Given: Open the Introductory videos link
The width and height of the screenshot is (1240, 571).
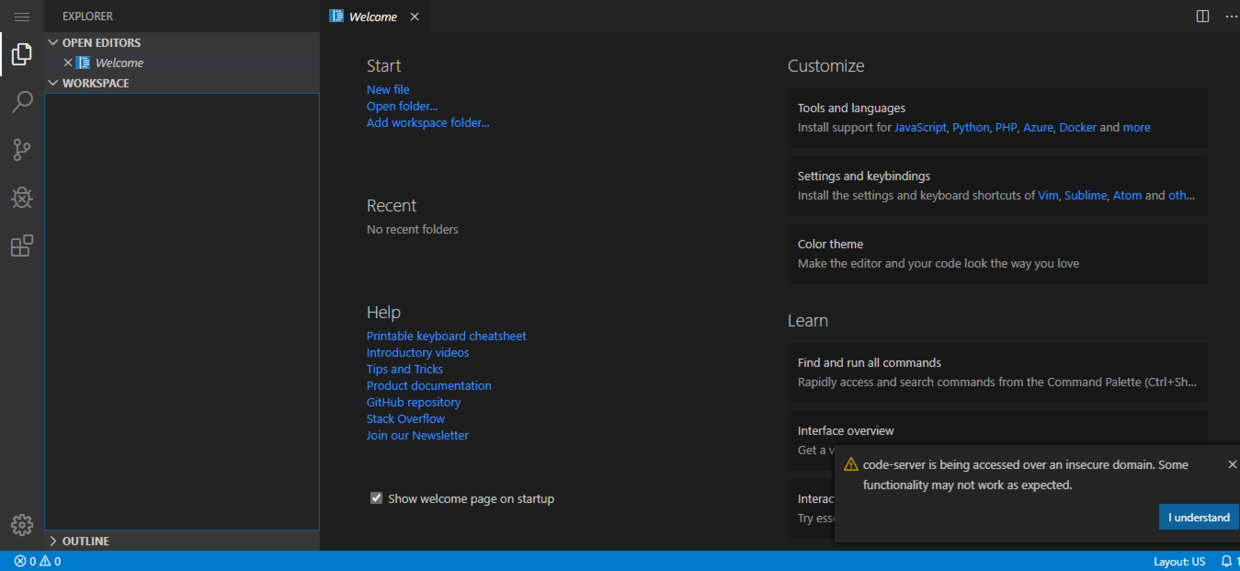Looking at the screenshot, I should point(418,353).
